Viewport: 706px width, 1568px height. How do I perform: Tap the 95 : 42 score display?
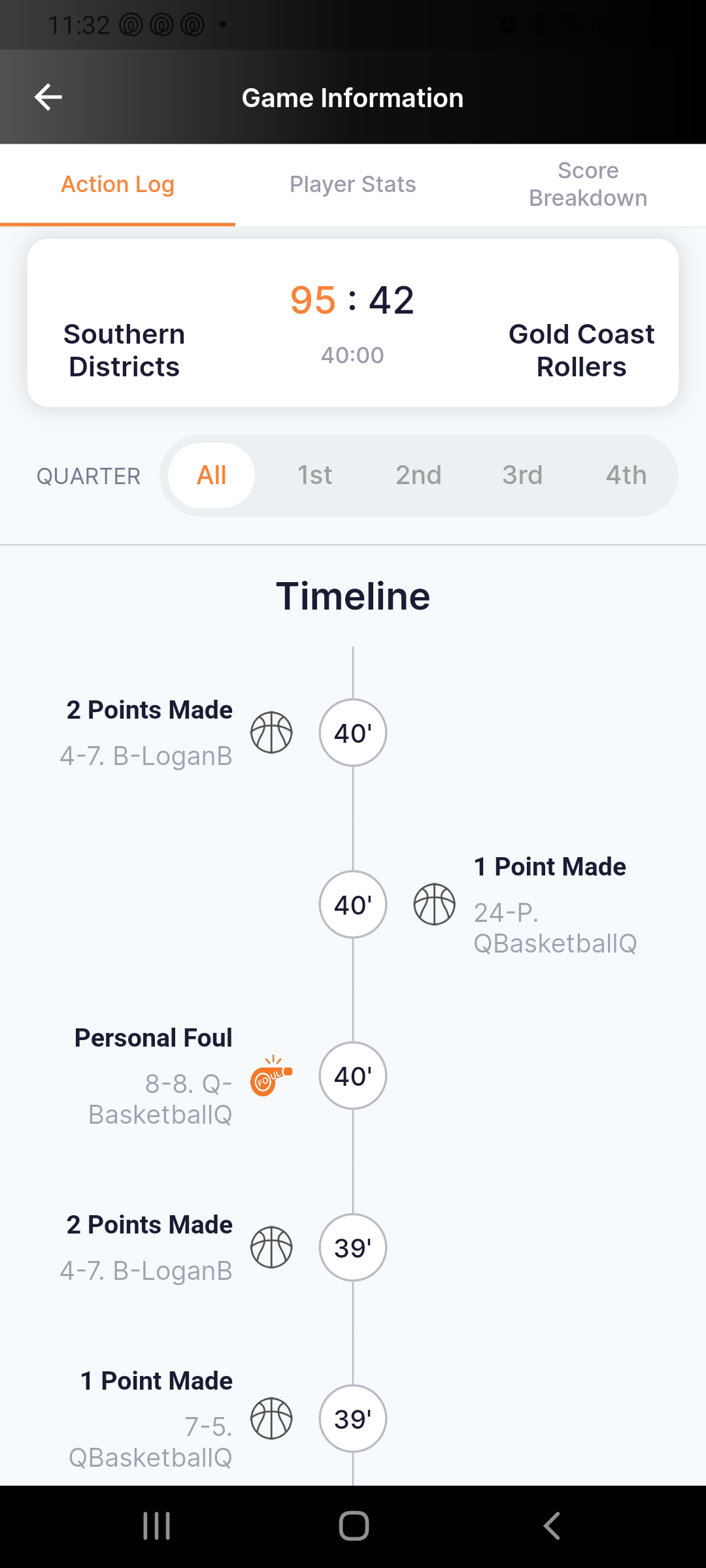352,300
